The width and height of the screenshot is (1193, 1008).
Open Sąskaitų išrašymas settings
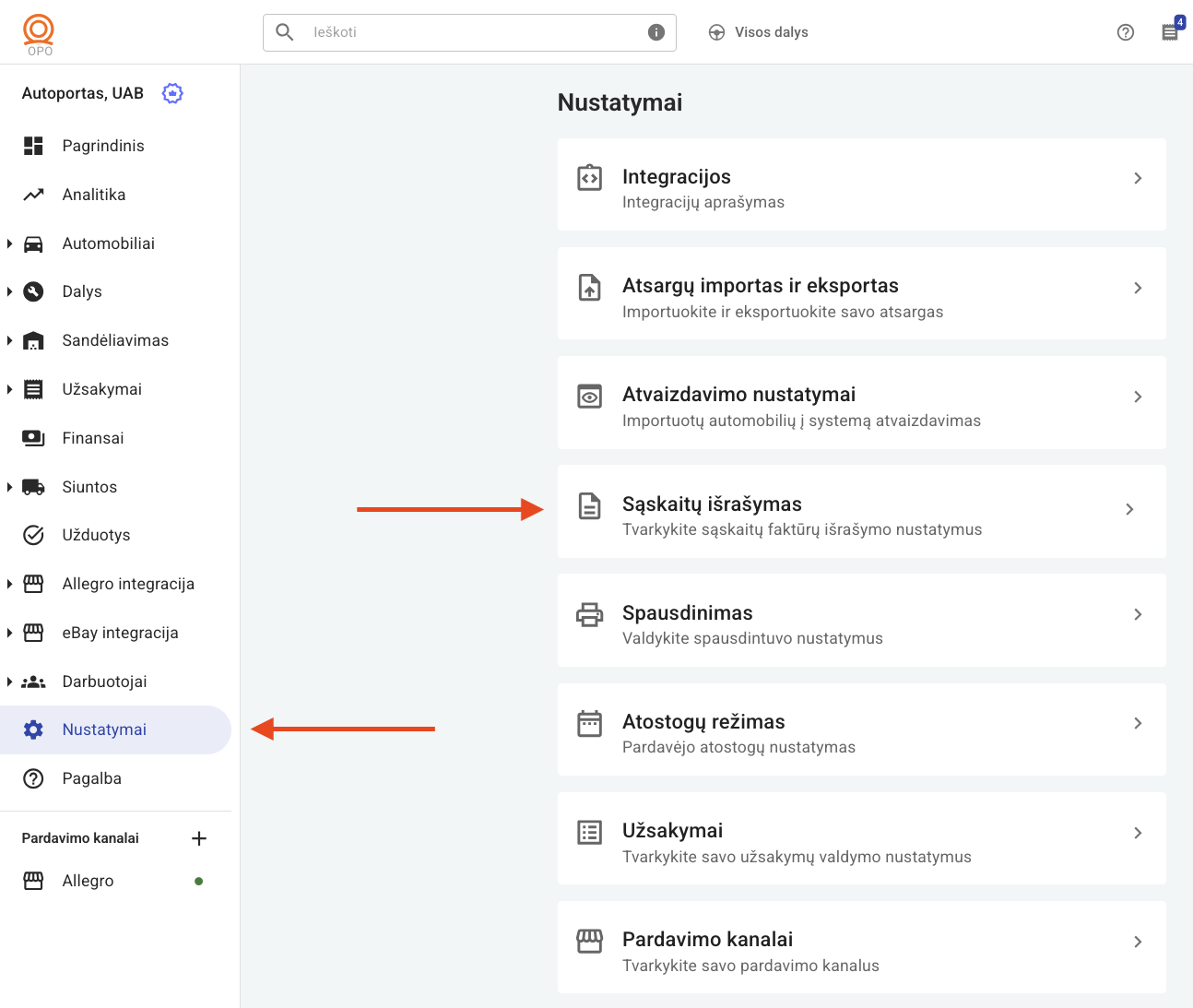pyautogui.click(x=861, y=511)
